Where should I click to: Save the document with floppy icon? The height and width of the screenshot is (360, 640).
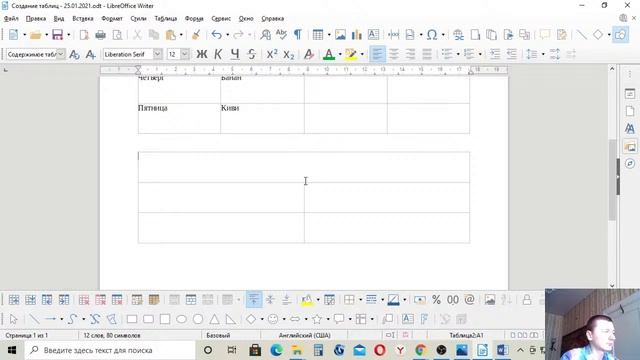tap(58, 35)
